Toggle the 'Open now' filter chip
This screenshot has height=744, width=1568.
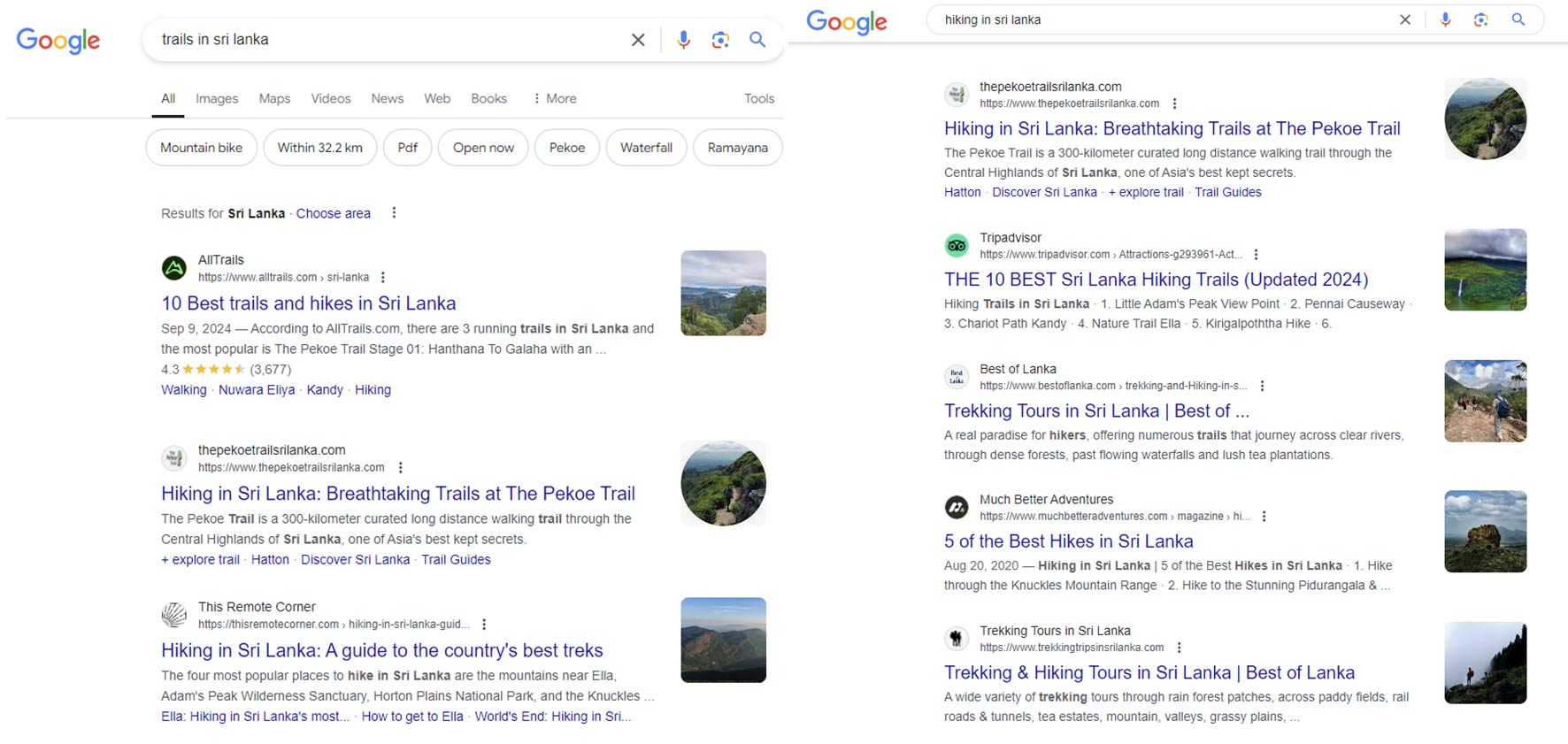point(483,148)
